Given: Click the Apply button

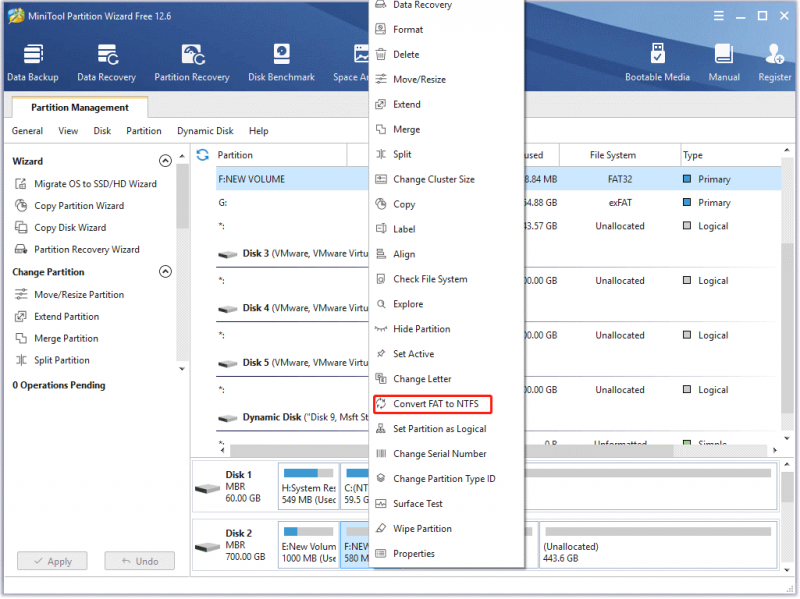Looking at the screenshot, I should pyautogui.click(x=52, y=561).
